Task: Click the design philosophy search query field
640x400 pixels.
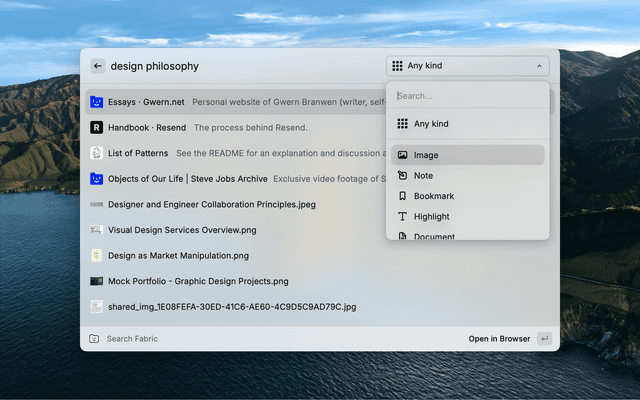Action: click(240, 66)
